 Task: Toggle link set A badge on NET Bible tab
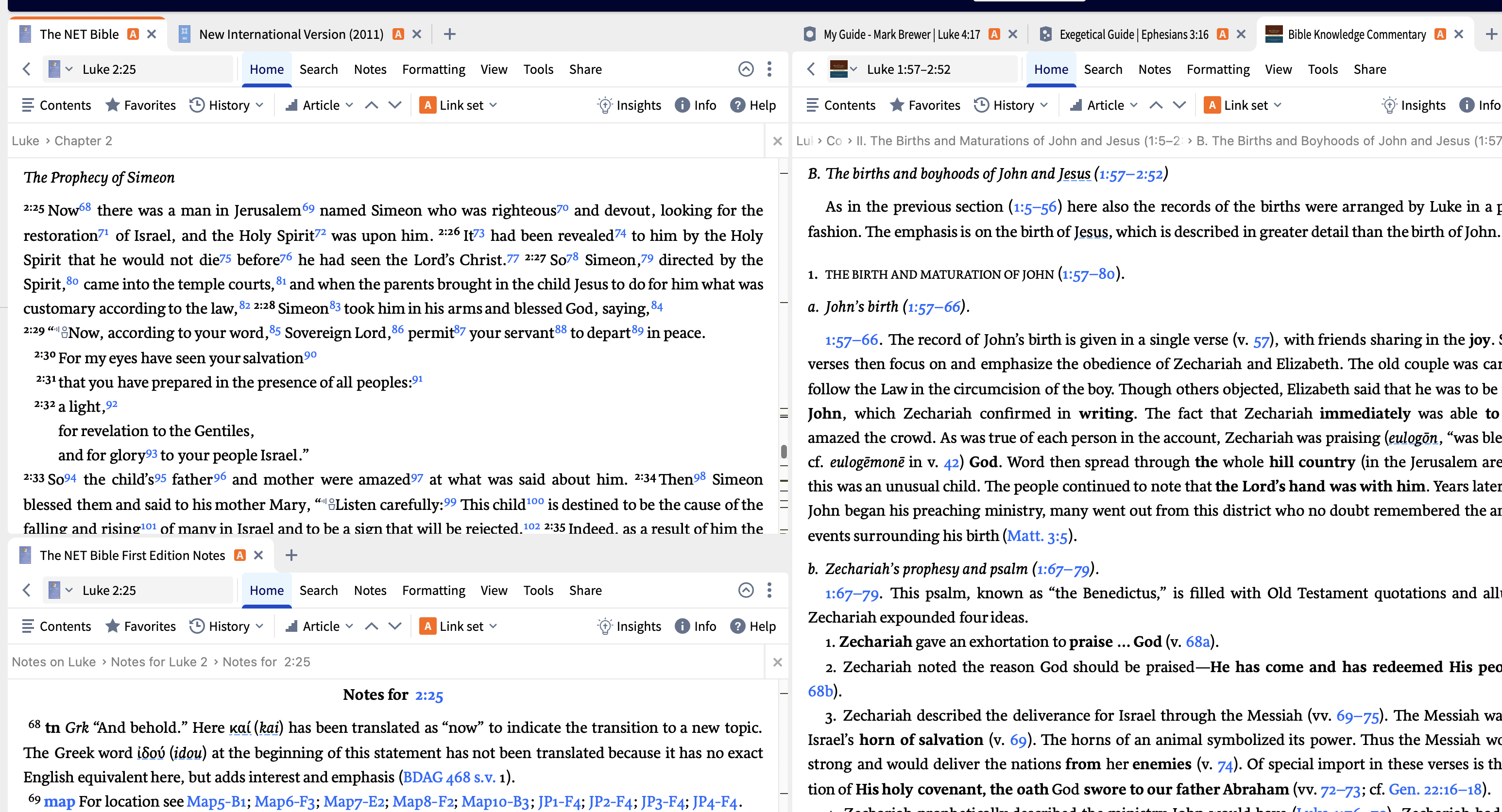(x=133, y=34)
